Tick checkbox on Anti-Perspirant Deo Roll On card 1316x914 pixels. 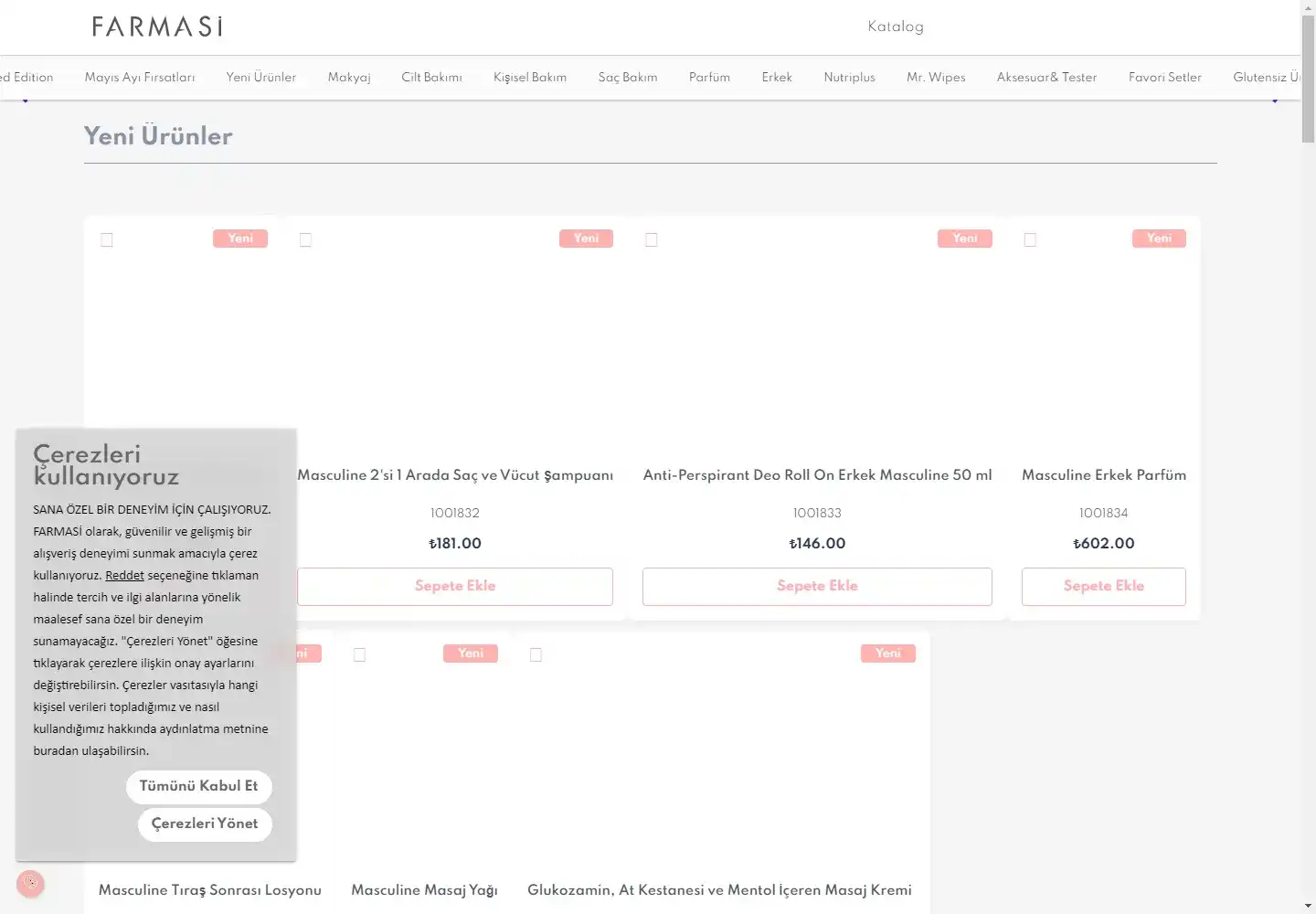[x=651, y=239]
